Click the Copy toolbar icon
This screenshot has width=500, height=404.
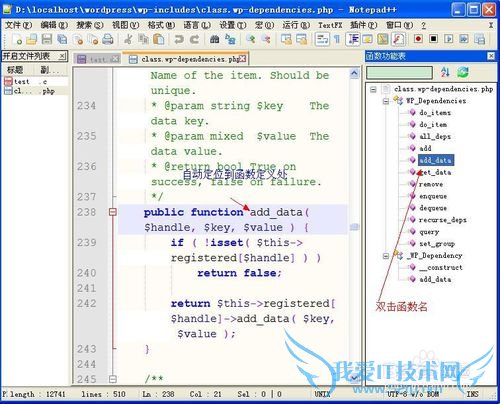pyautogui.click(x=143, y=39)
